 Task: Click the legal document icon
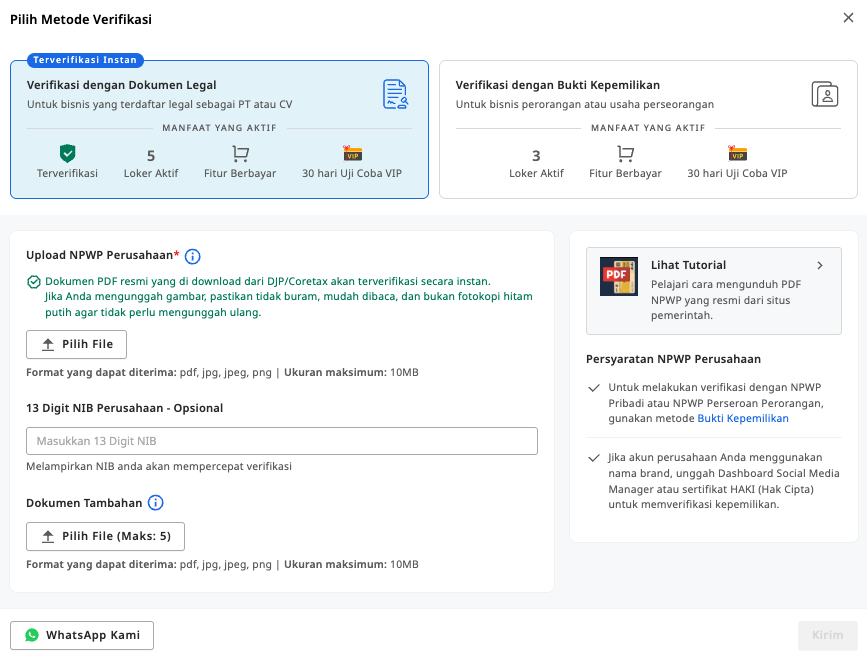coord(395,94)
